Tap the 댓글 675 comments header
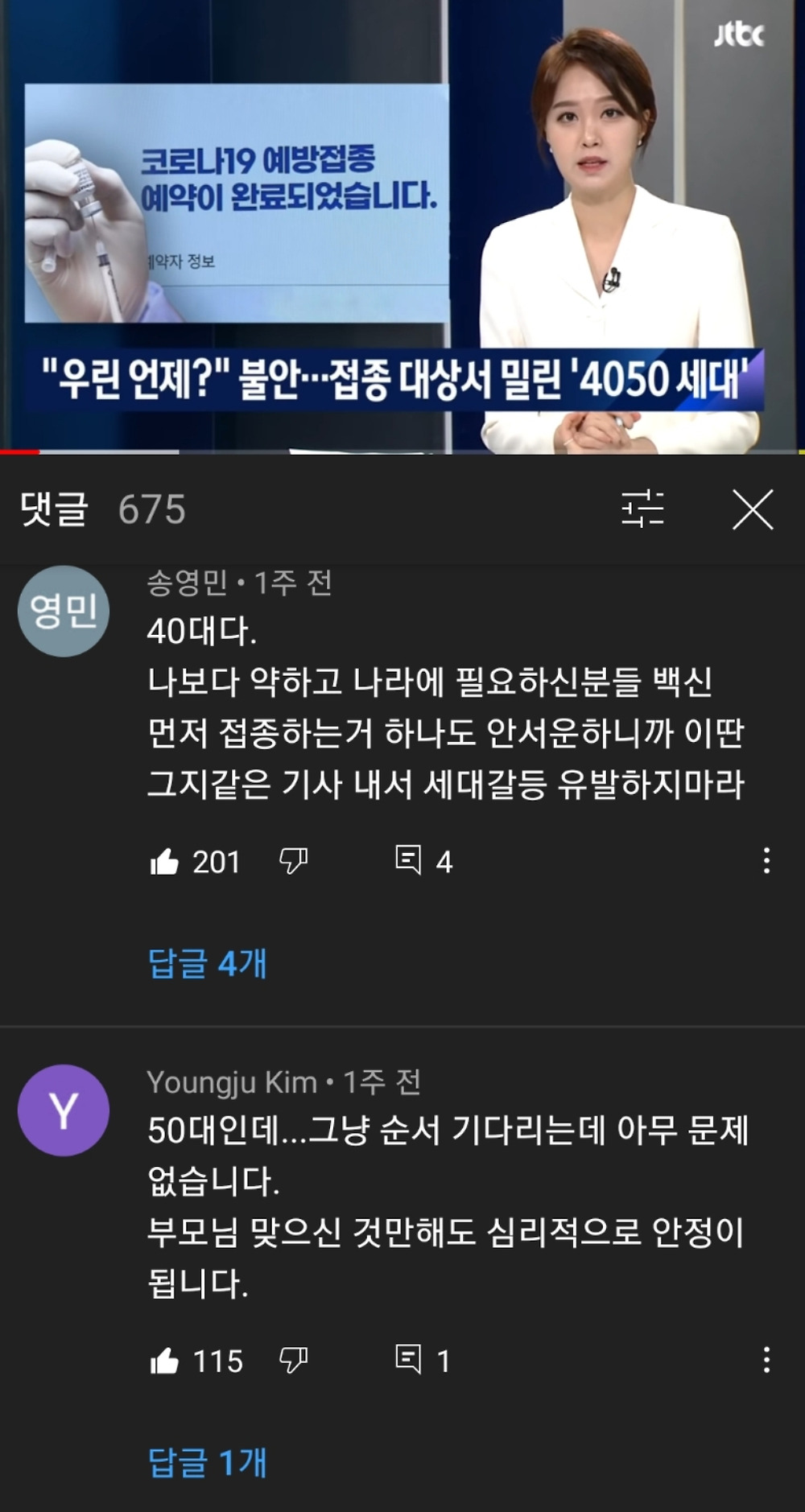 click(x=103, y=509)
